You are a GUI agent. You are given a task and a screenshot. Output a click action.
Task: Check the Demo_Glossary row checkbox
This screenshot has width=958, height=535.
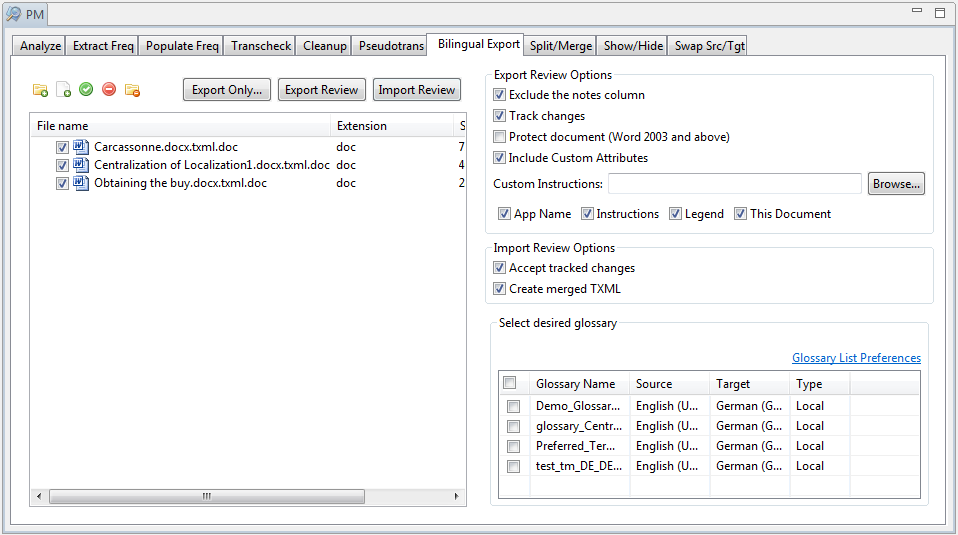tap(513, 406)
